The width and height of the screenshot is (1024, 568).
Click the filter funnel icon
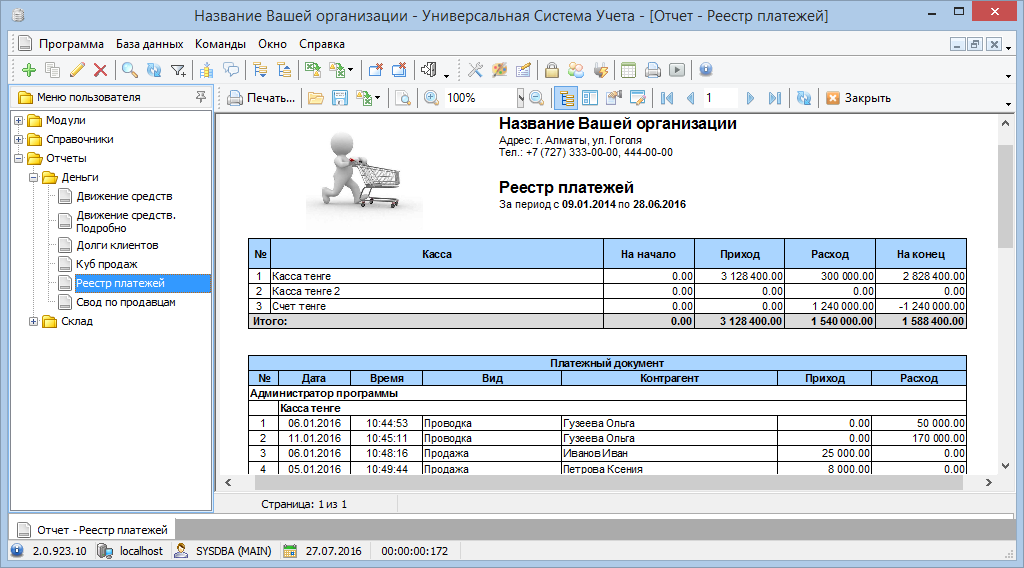point(178,70)
